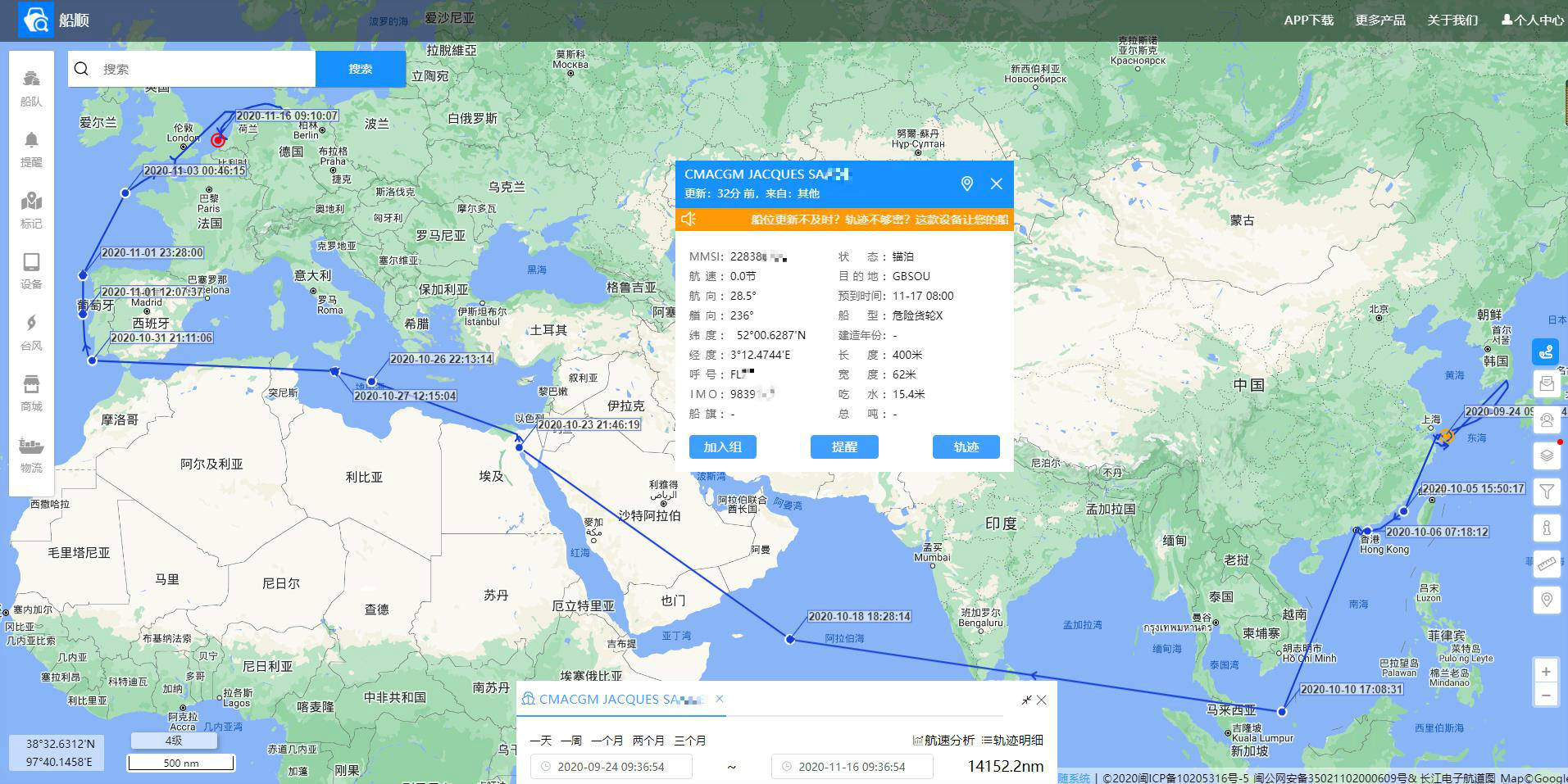This screenshot has width=1568, height=784.
Task: Click the 提醒 button in ship popup
Action: coord(844,446)
